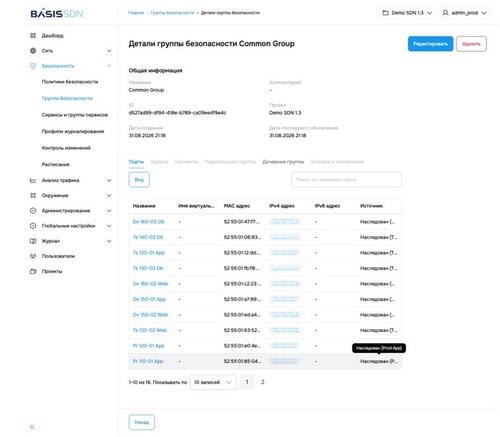Viewport: 500px width, 437px height.
Task: Select the Порты tab
Action: (x=136, y=162)
